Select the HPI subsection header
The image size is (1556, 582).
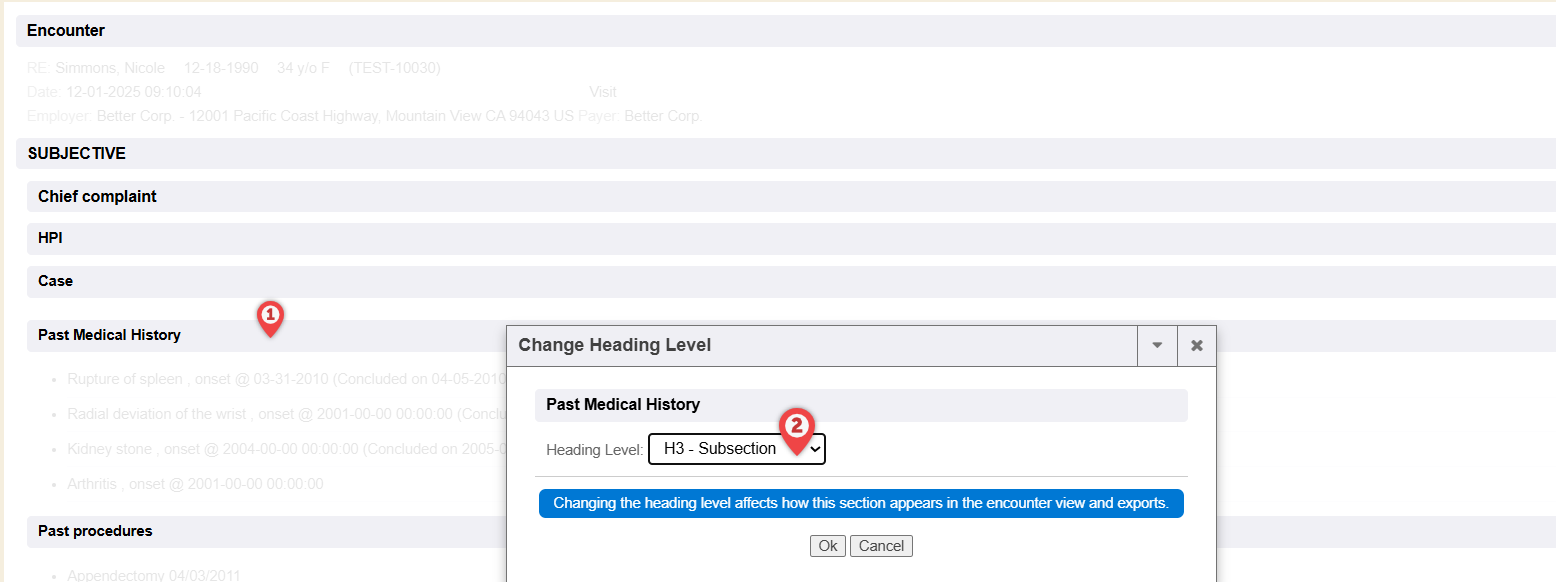pyautogui.click(x=51, y=239)
